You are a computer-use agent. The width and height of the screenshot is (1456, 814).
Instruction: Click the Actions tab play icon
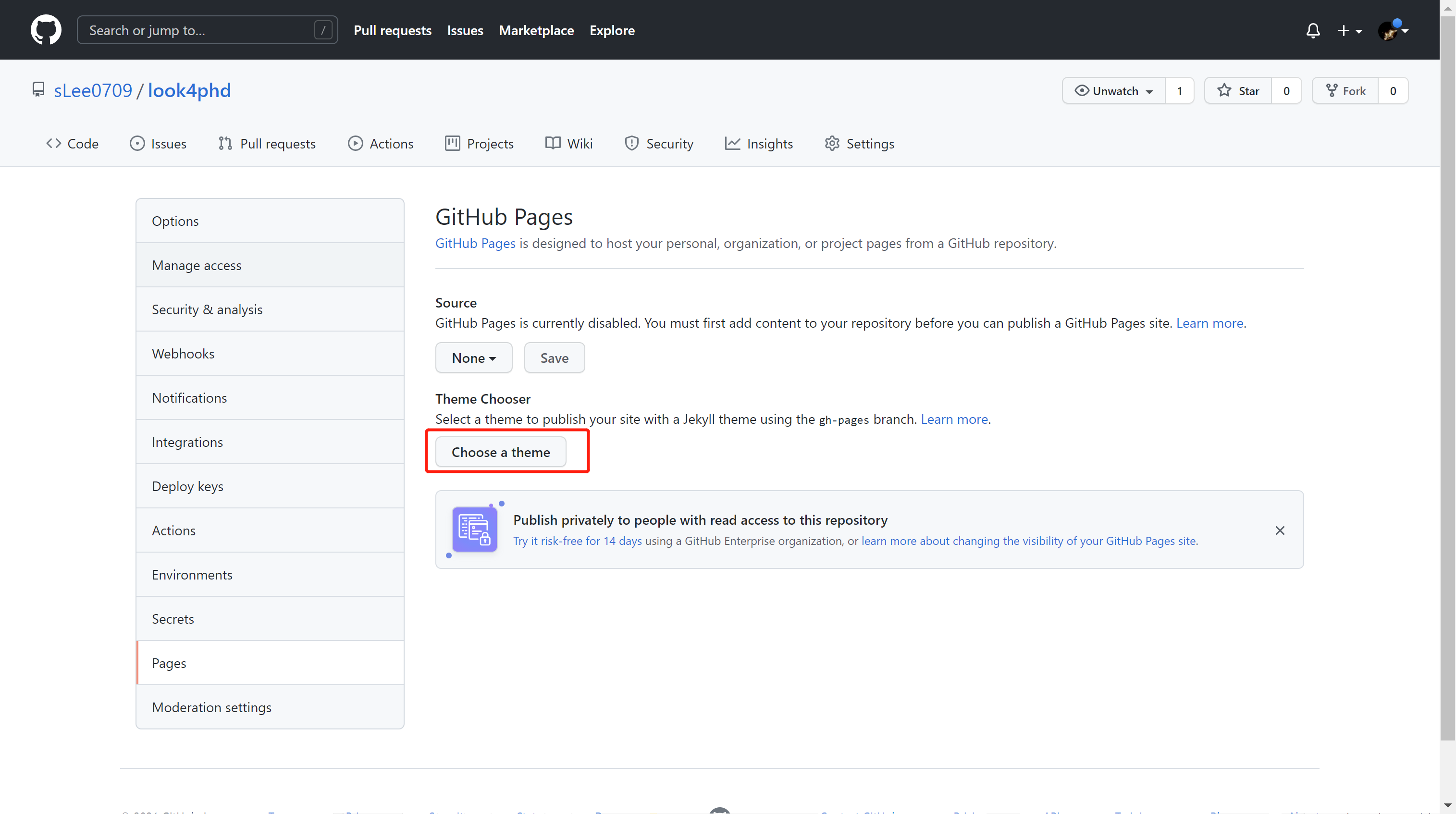355,144
